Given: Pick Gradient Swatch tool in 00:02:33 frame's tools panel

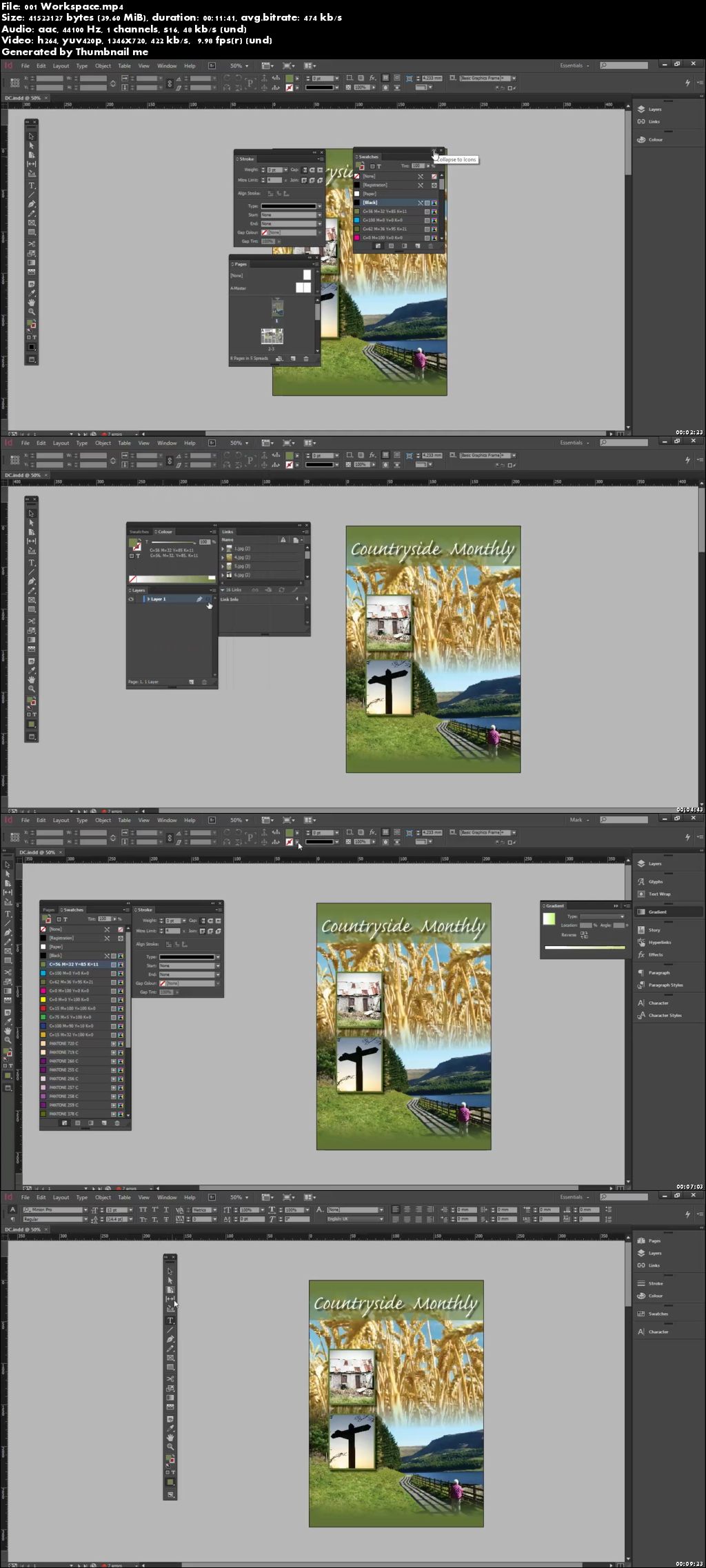Looking at the screenshot, I should [x=31, y=263].
